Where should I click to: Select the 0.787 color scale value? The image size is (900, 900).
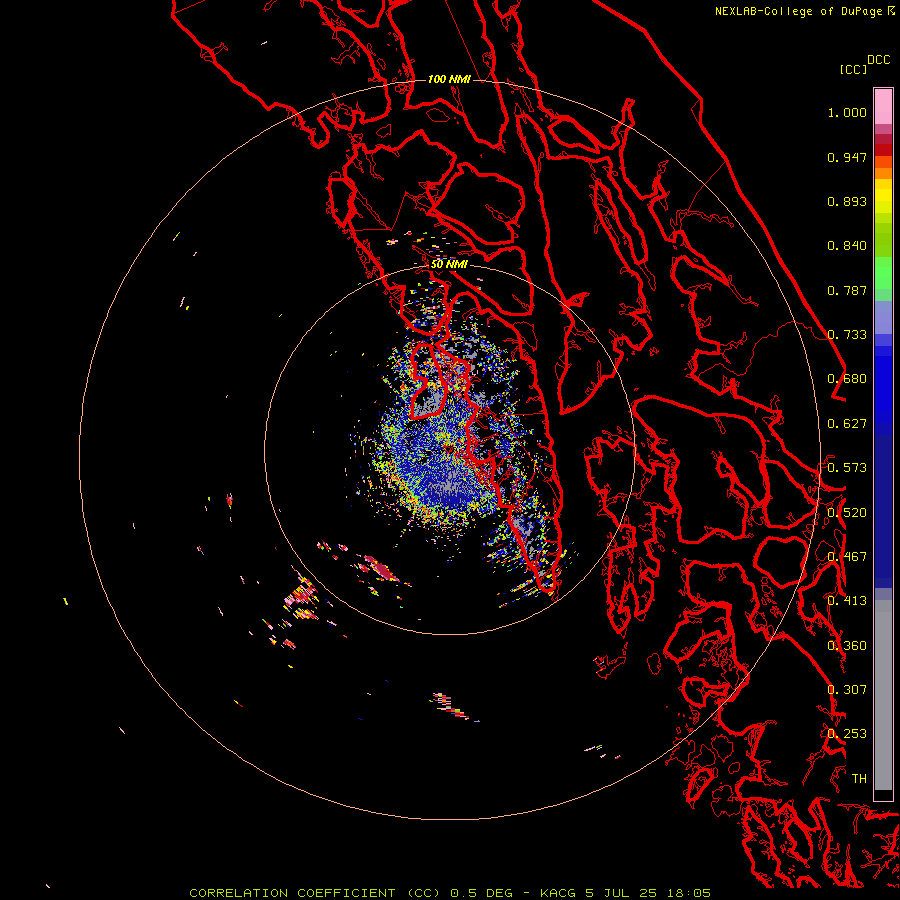click(847, 290)
